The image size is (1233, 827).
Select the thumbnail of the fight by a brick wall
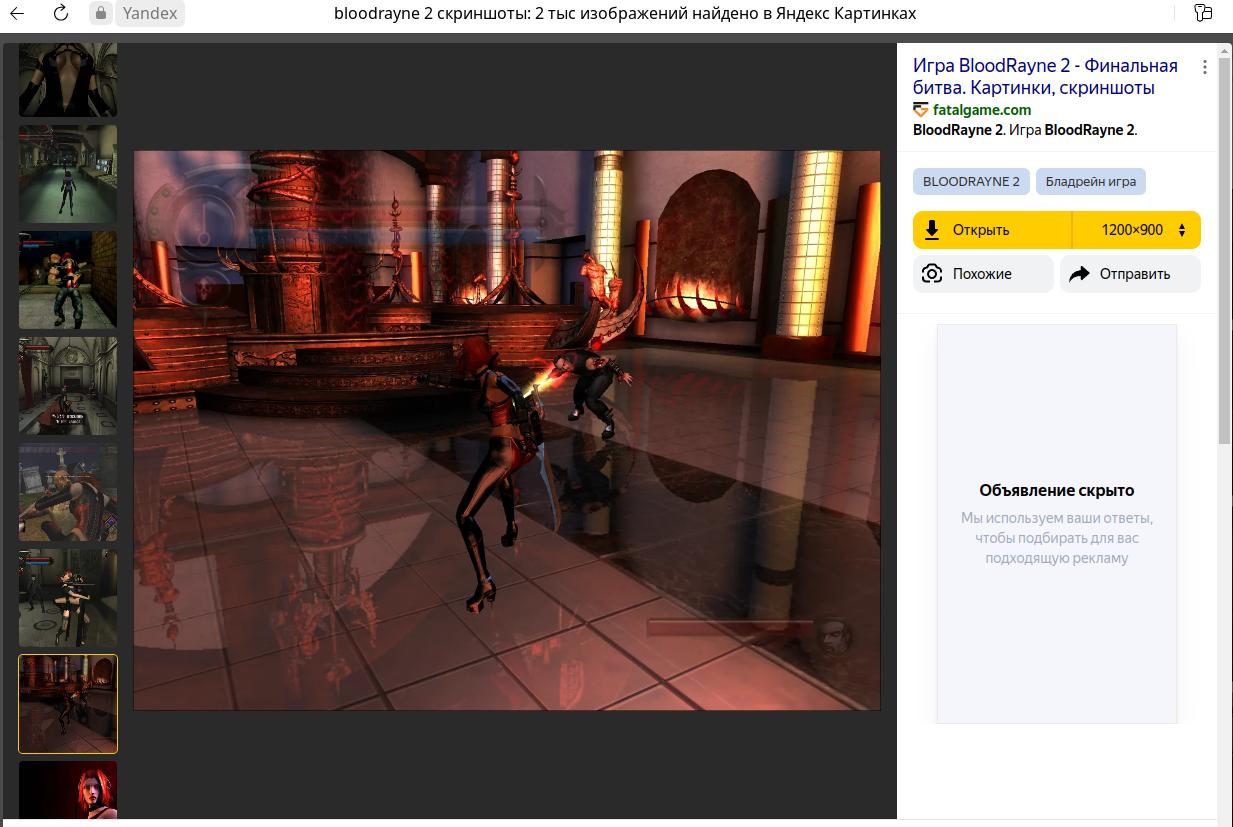68,280
